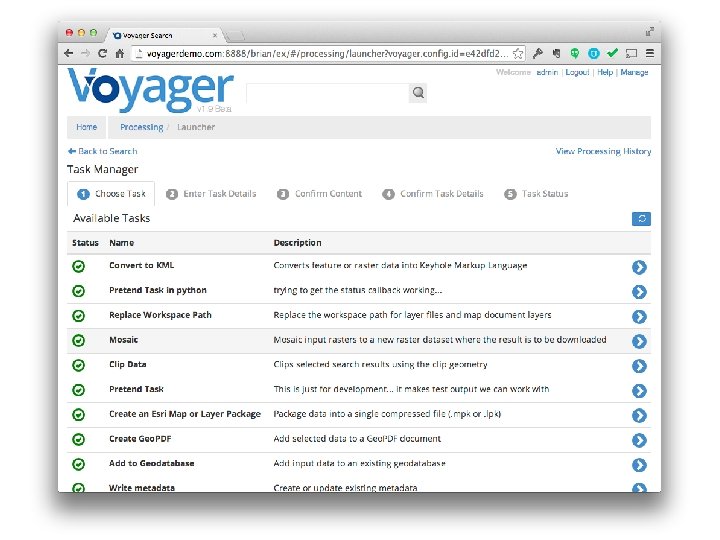Select the Enter Task Details step tab
This screenshot has width=720, height=540.
(211, 194)
